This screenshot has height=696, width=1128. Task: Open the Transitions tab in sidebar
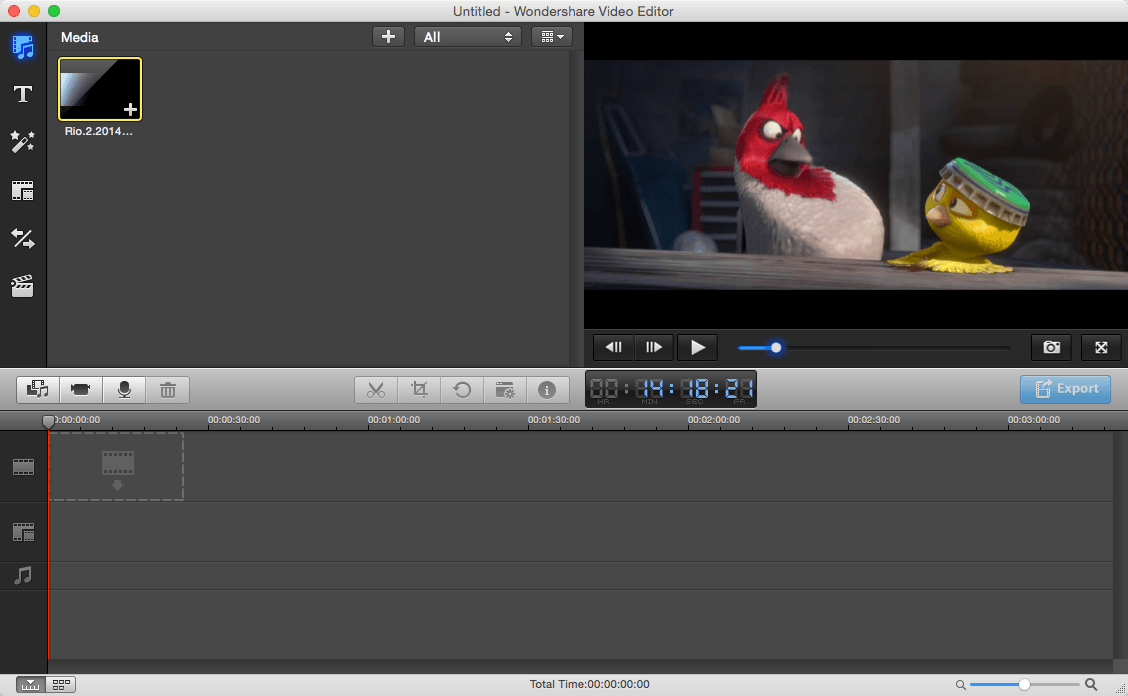(23, 238)
